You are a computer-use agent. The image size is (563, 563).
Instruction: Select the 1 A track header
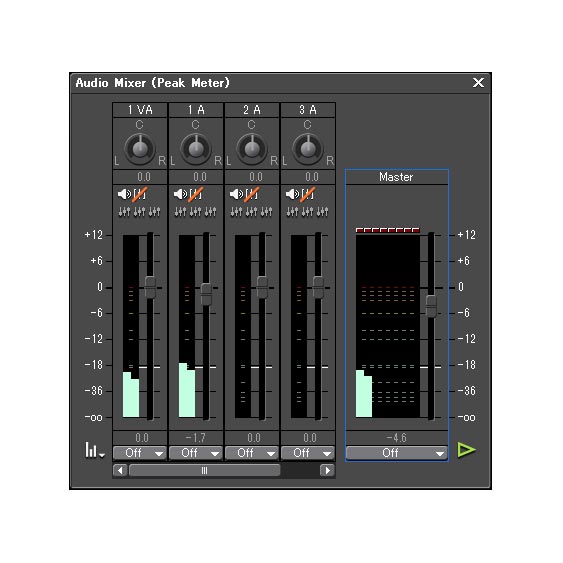196,110
